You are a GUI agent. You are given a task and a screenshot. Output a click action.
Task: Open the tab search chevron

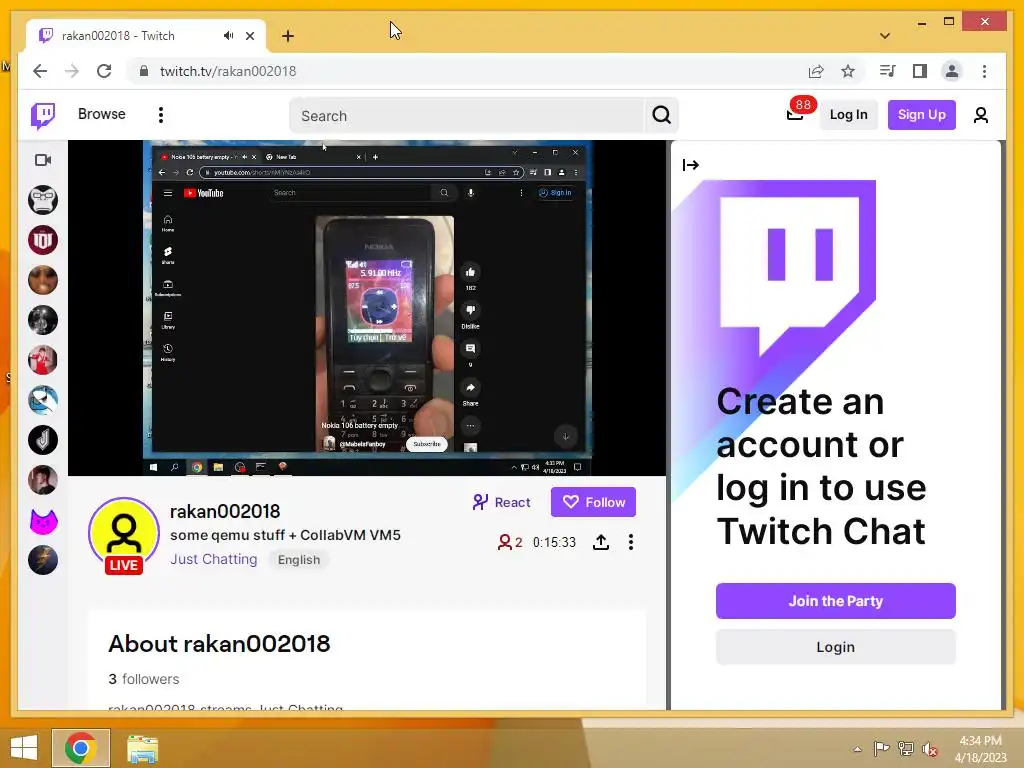click(x=885, y=36)
